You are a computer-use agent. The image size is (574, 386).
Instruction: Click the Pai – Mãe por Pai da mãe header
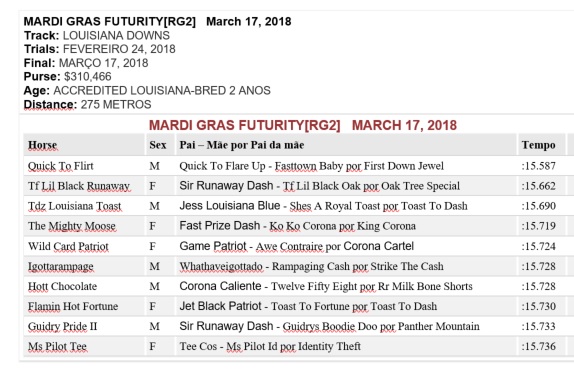pyautogui.click(x=242, y=145)
